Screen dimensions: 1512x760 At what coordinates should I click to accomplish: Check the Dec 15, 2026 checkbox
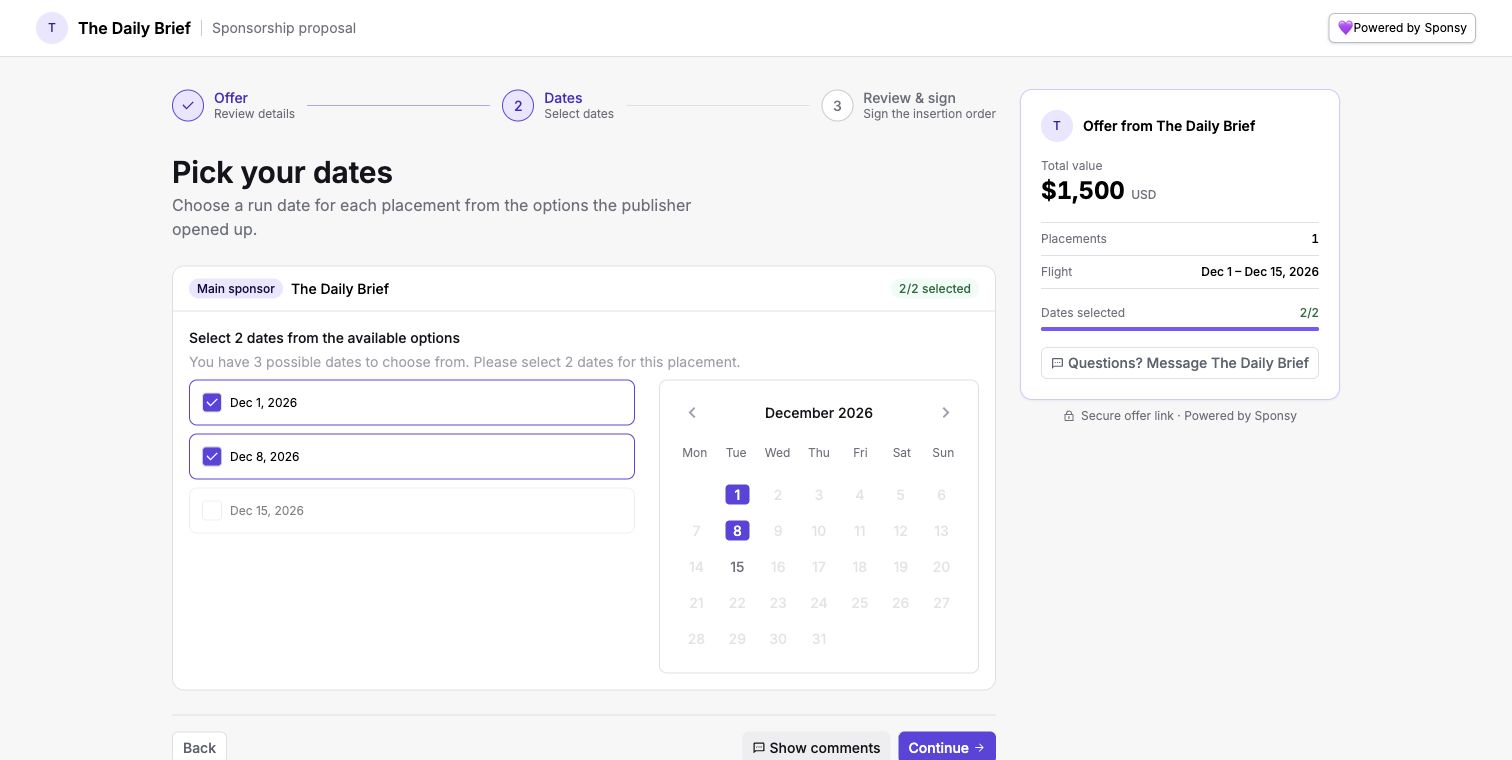point(212,511)
